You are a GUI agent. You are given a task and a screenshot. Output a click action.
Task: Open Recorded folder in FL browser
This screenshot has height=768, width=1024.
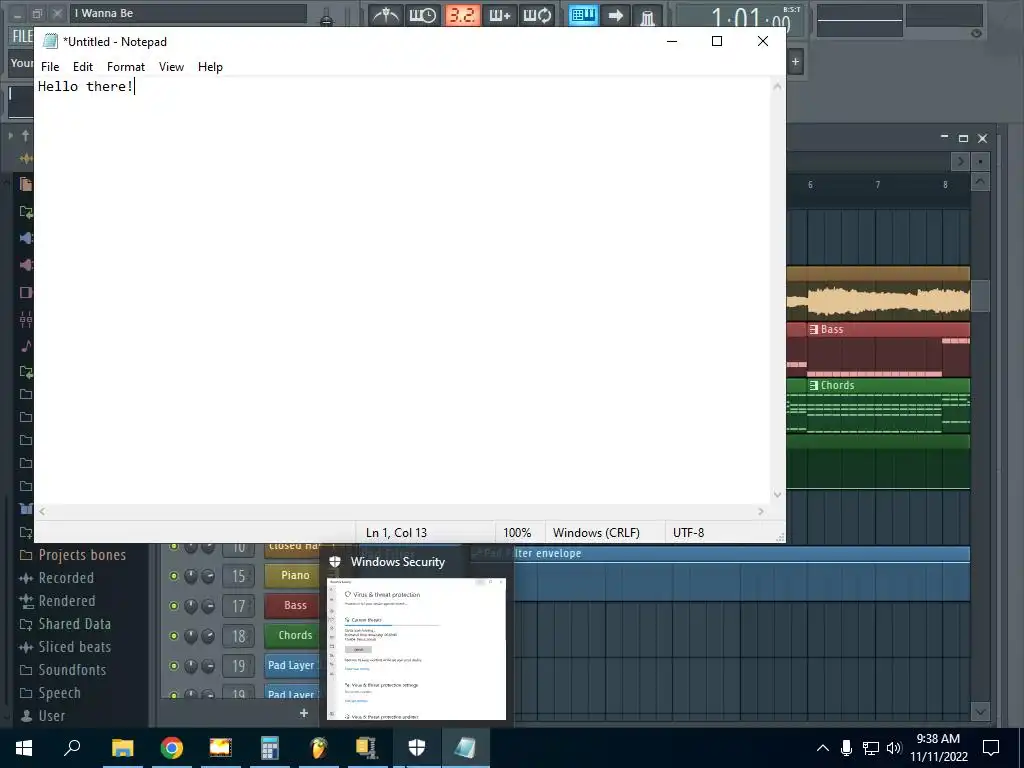point(66,578)
